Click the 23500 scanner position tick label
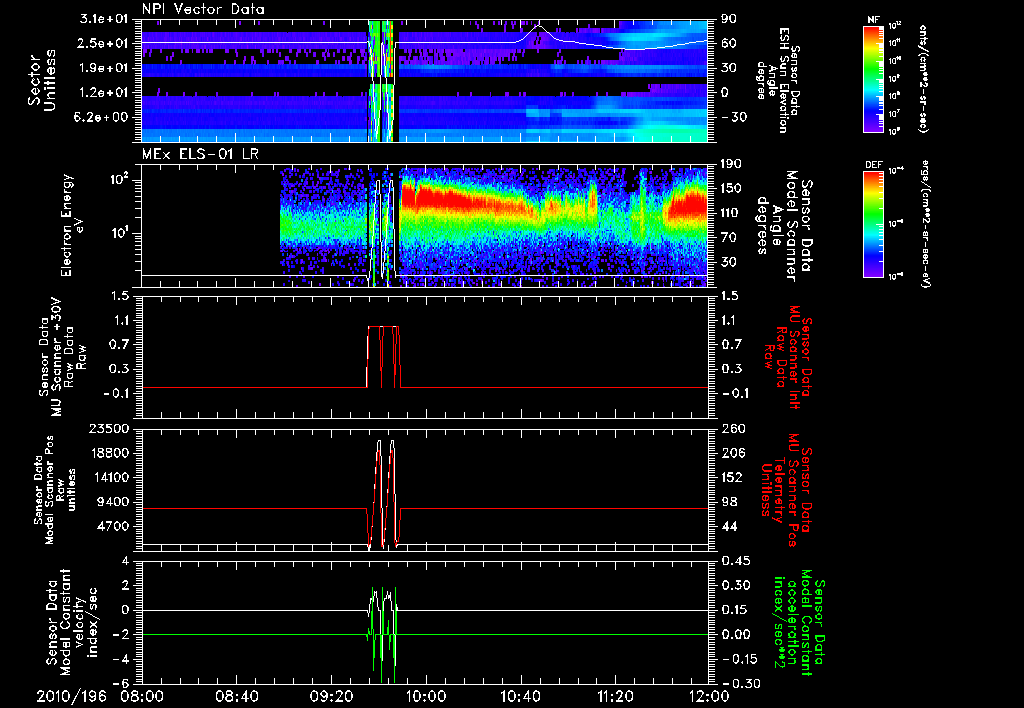The image size is (1024, 708). click(110, 428)
